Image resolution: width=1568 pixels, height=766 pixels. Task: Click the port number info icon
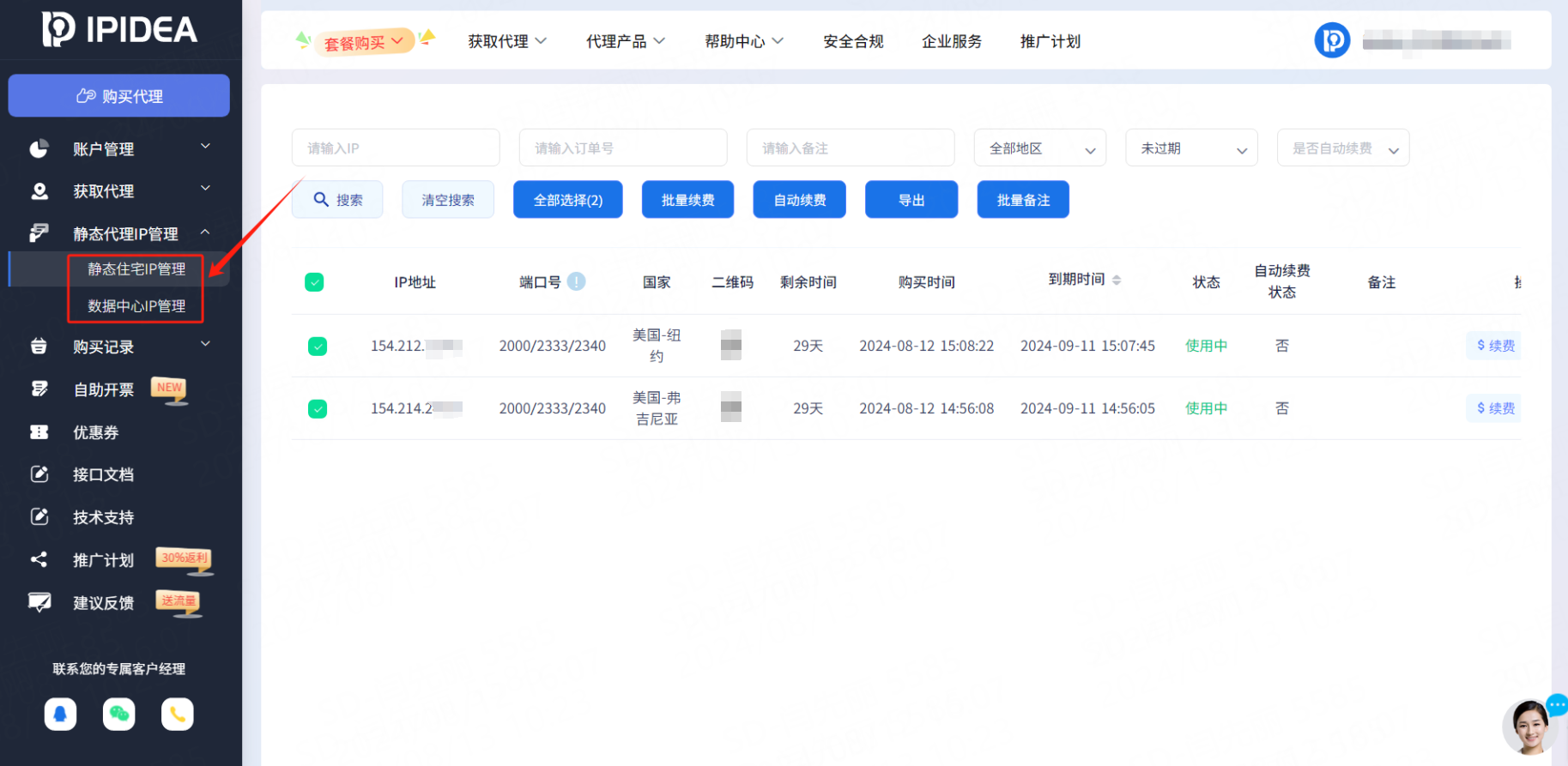[x=577, y=280]
